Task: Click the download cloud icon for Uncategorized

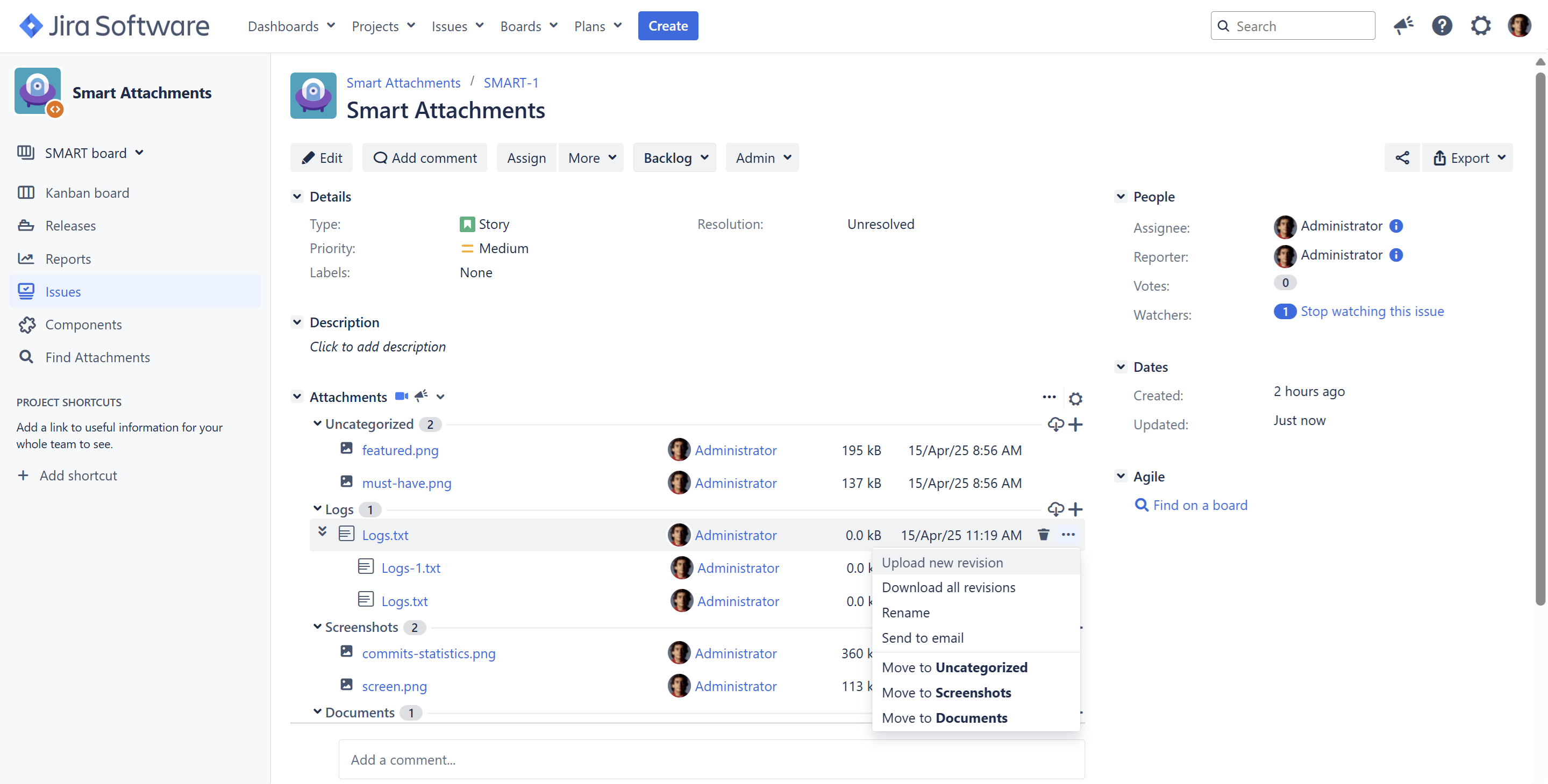Action: pos(1055,424)
